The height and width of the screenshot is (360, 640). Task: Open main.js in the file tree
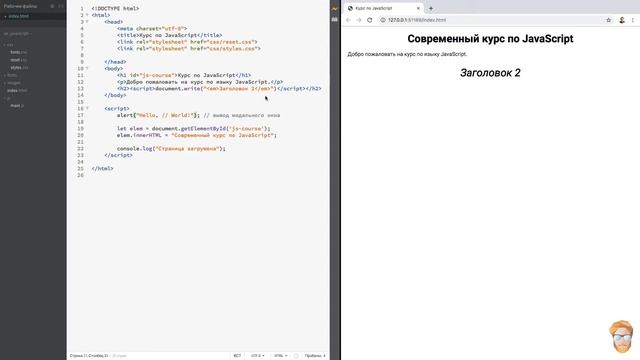pos(17,106)
